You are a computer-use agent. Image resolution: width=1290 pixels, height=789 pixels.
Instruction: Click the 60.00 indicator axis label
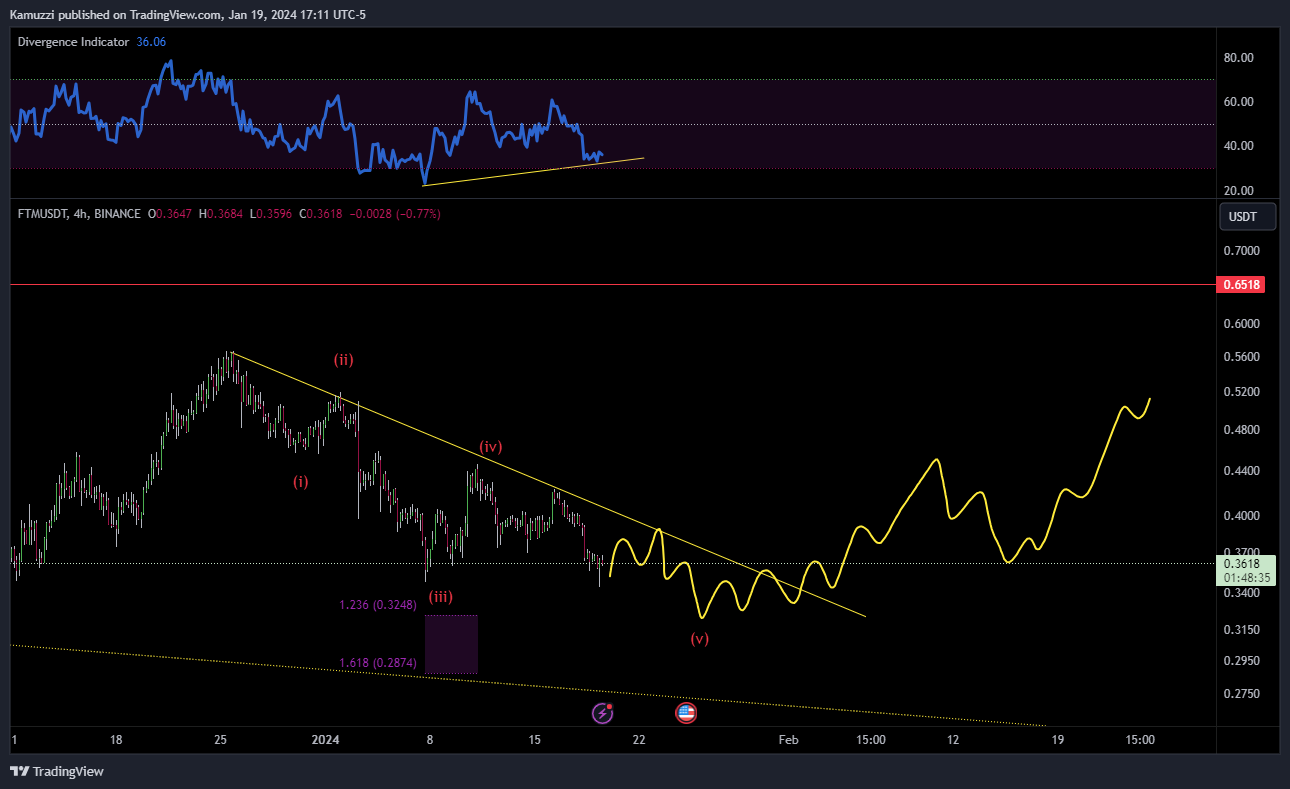pos(1239,102)
